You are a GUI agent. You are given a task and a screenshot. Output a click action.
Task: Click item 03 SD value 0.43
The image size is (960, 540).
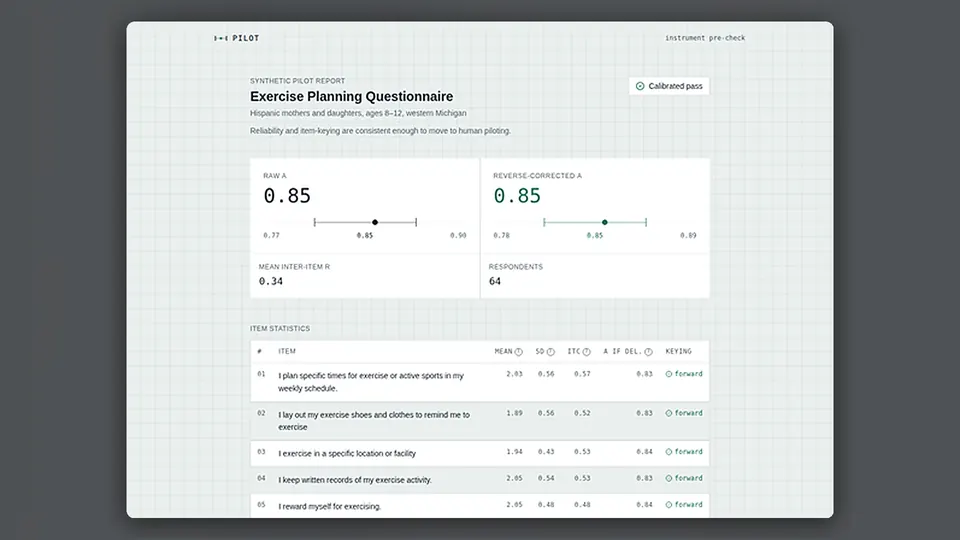[546, 452]
